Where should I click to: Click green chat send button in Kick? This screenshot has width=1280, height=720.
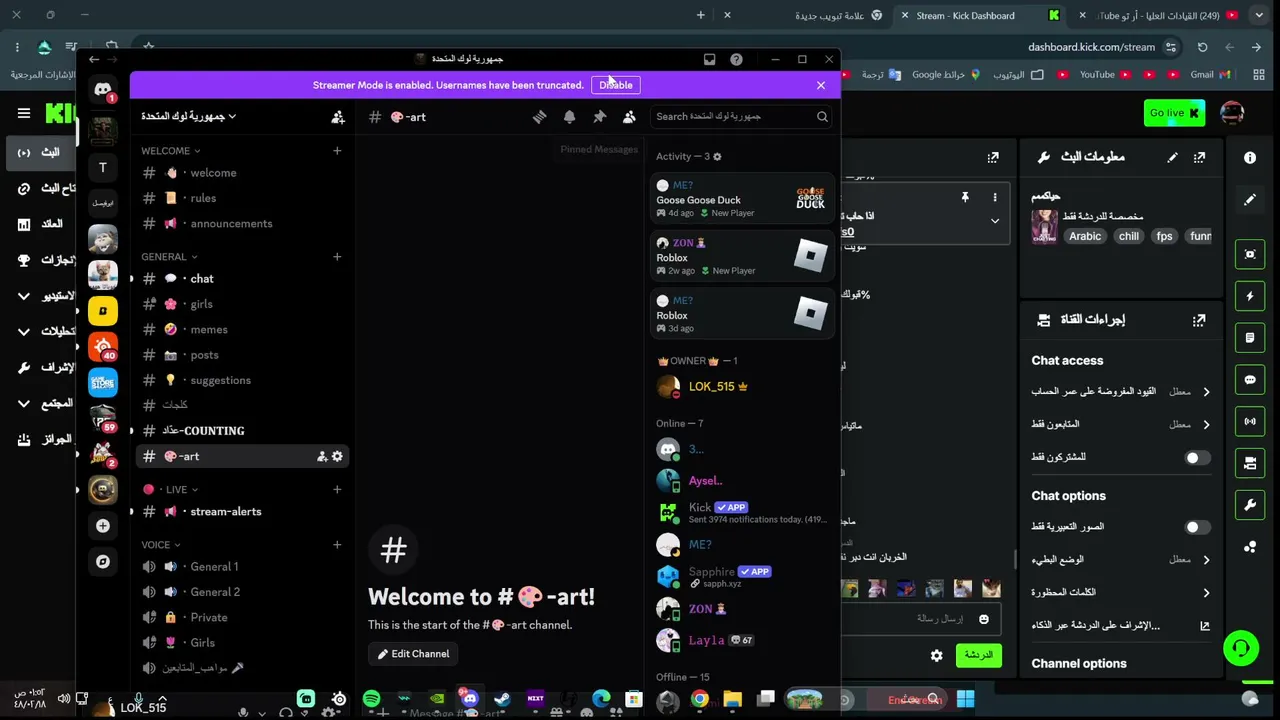coord(978,656)
